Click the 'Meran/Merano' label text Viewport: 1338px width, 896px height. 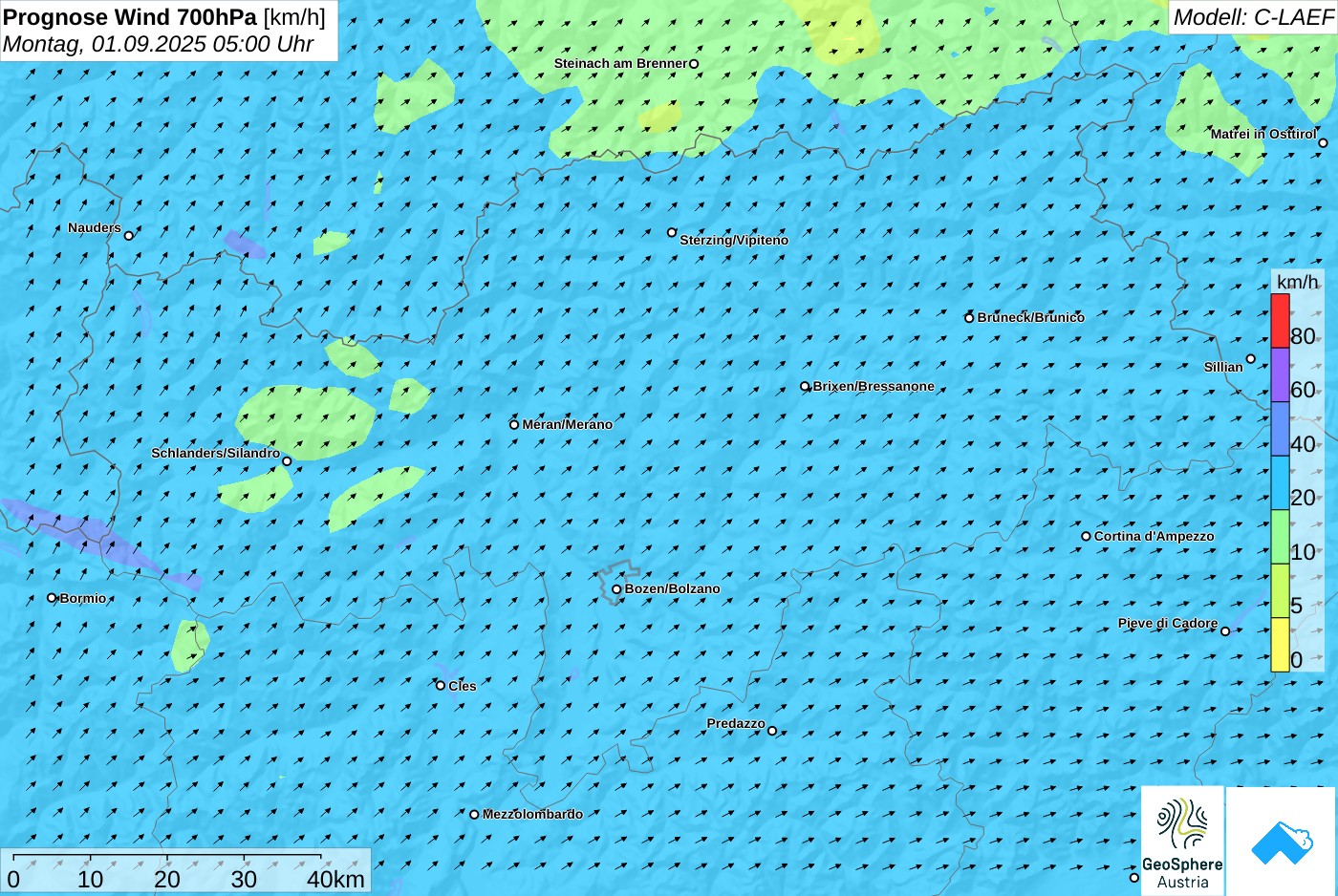click(568, 425)
